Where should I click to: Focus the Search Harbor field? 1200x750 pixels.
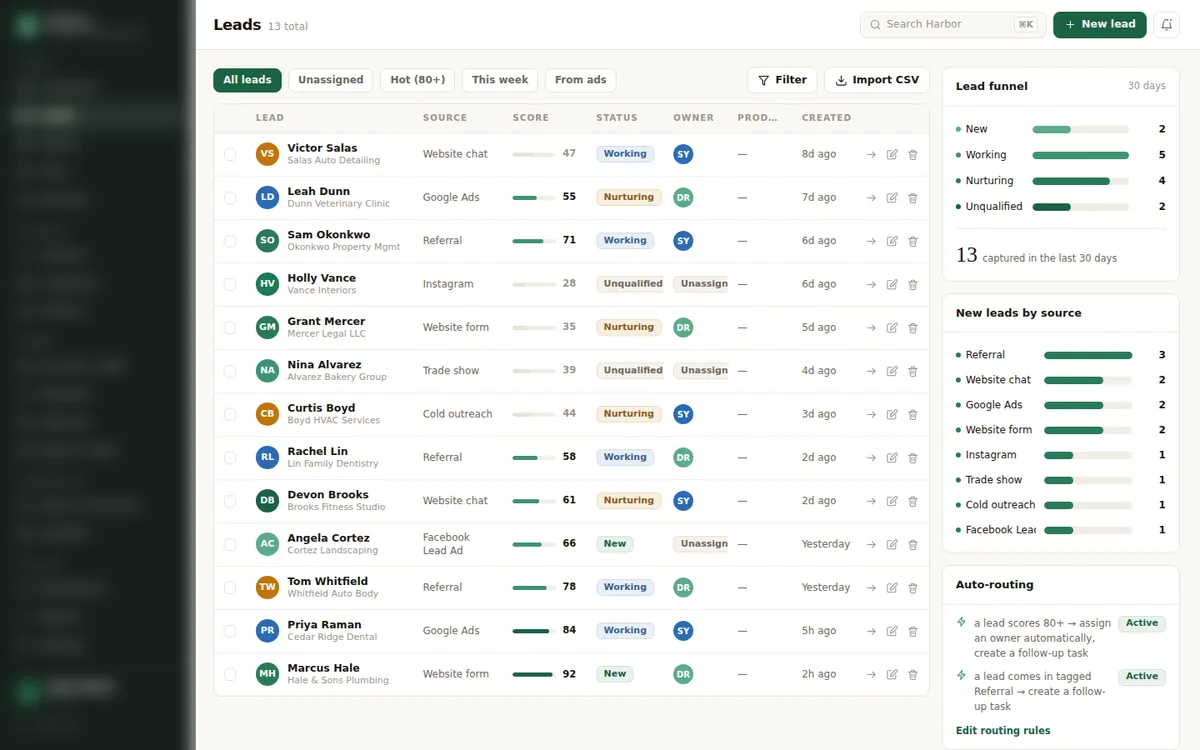[953, 24]
